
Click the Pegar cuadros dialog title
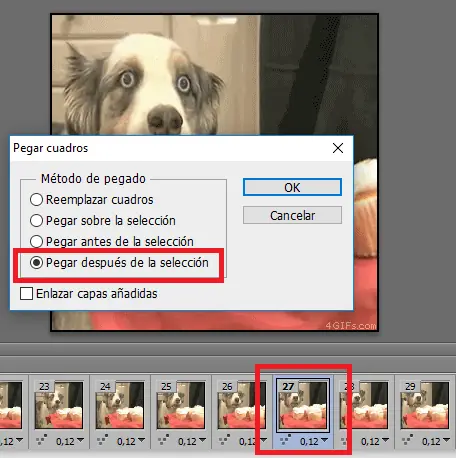(x=51, y=148)
